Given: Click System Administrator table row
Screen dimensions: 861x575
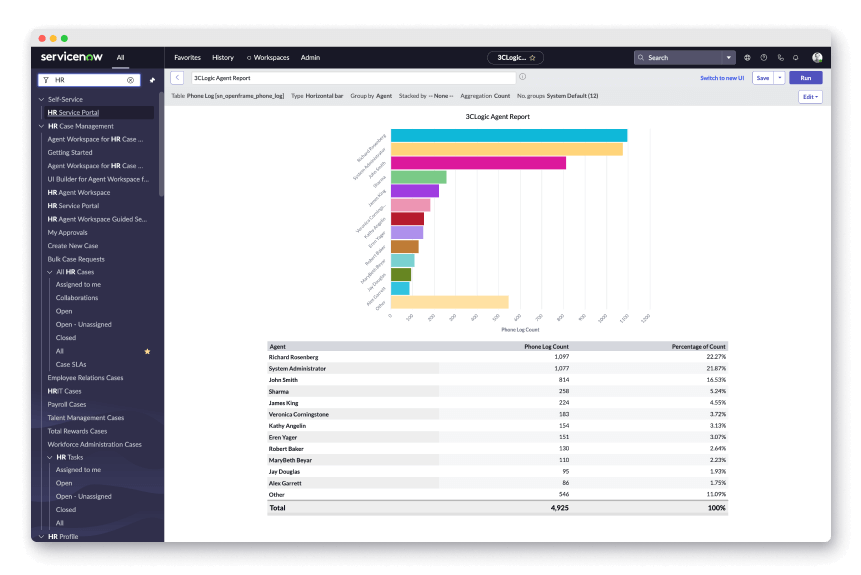Looking at the screenshot, I should pyautogui.click(x=497, y=369).
